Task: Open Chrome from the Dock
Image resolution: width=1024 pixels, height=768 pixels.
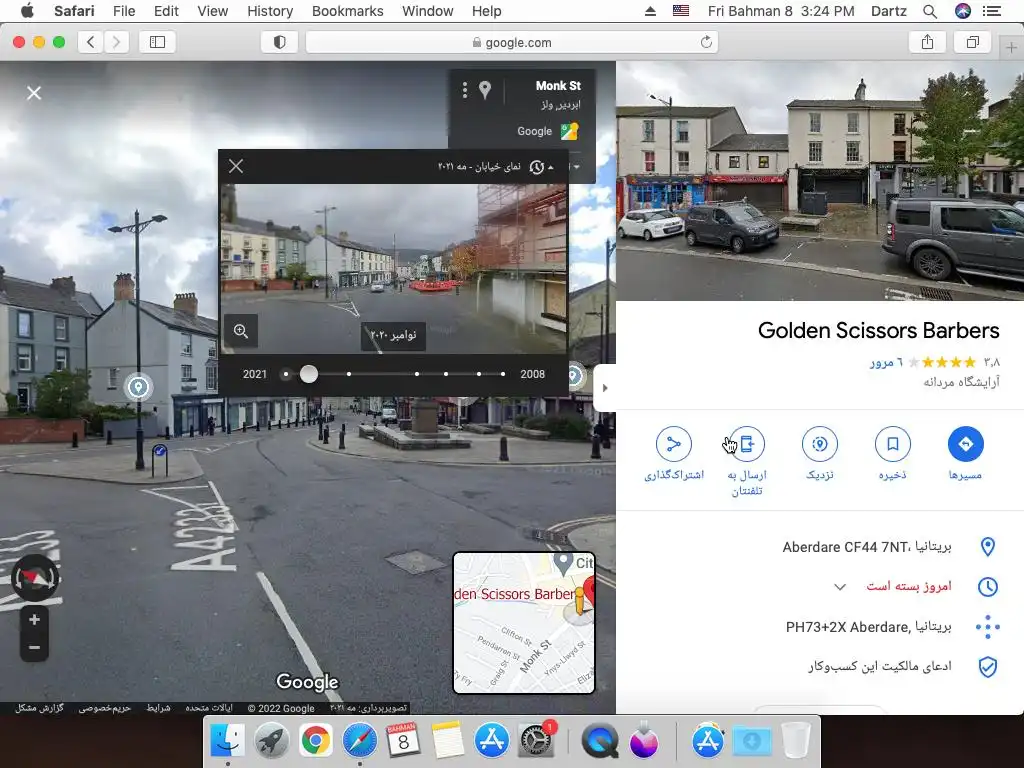Action: 315,740
